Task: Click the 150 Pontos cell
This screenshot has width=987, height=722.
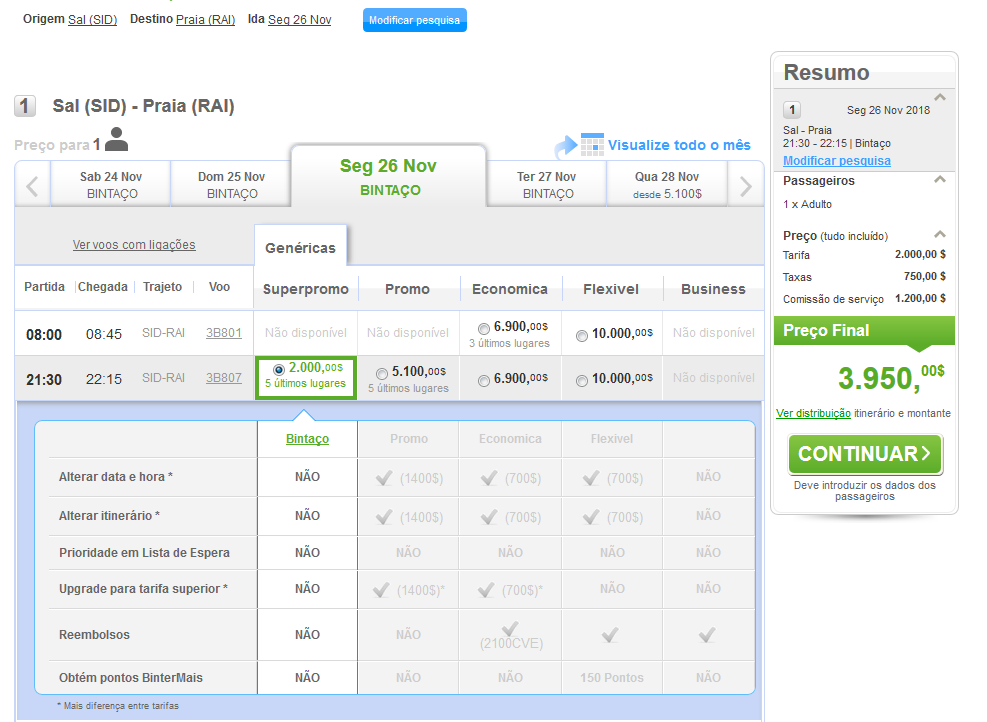Action: 612,677
